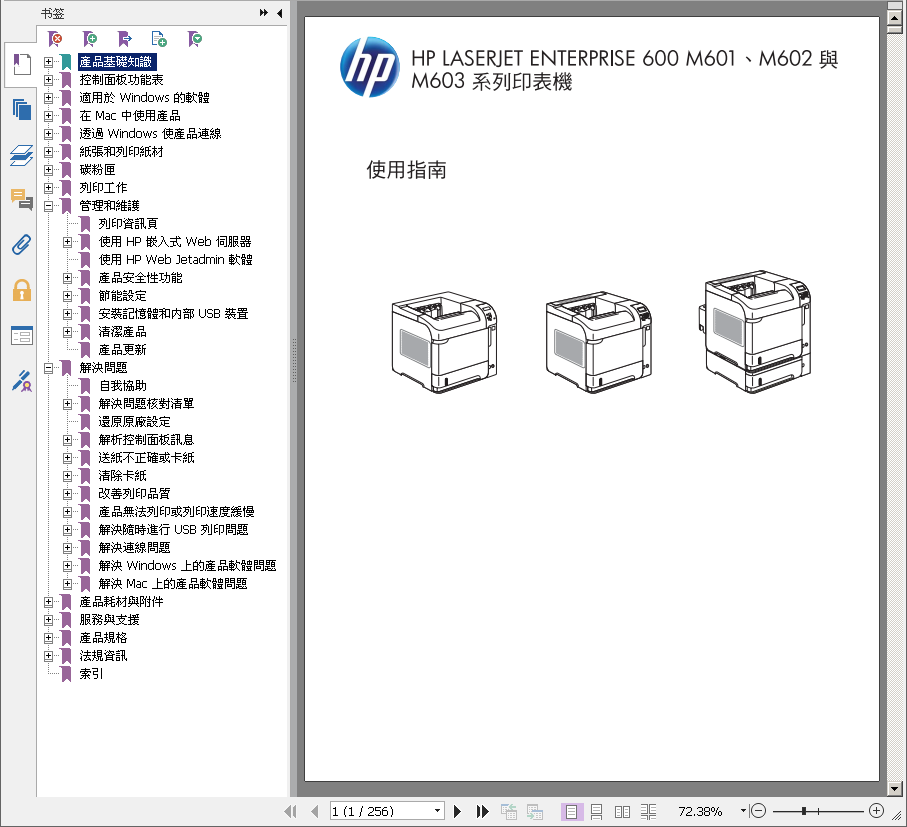907x827 pixels.
Task: Select continuous page view mode
Action: pyautogui.click(x=596, y=811)
